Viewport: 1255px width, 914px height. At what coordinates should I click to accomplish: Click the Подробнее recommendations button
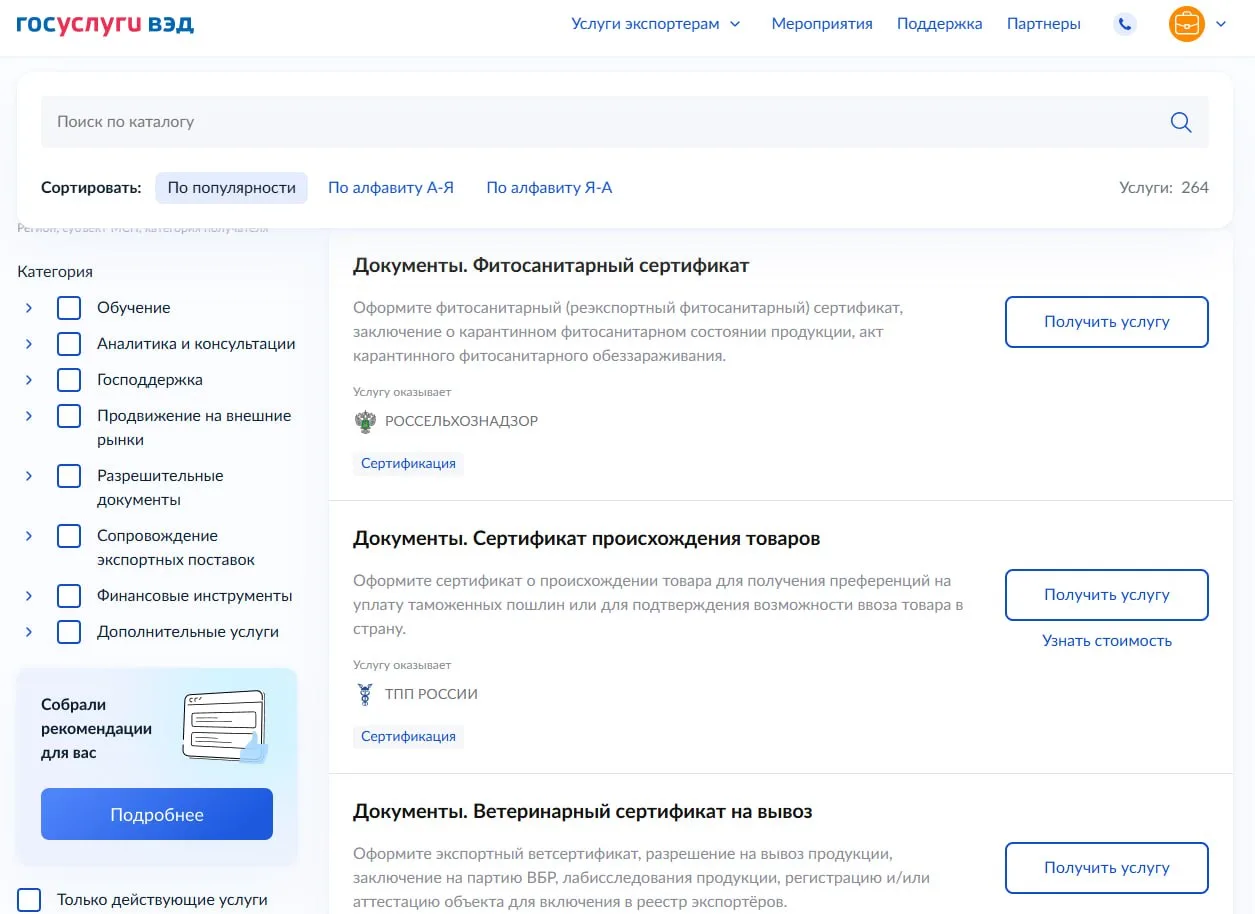[x=157, y=814]
